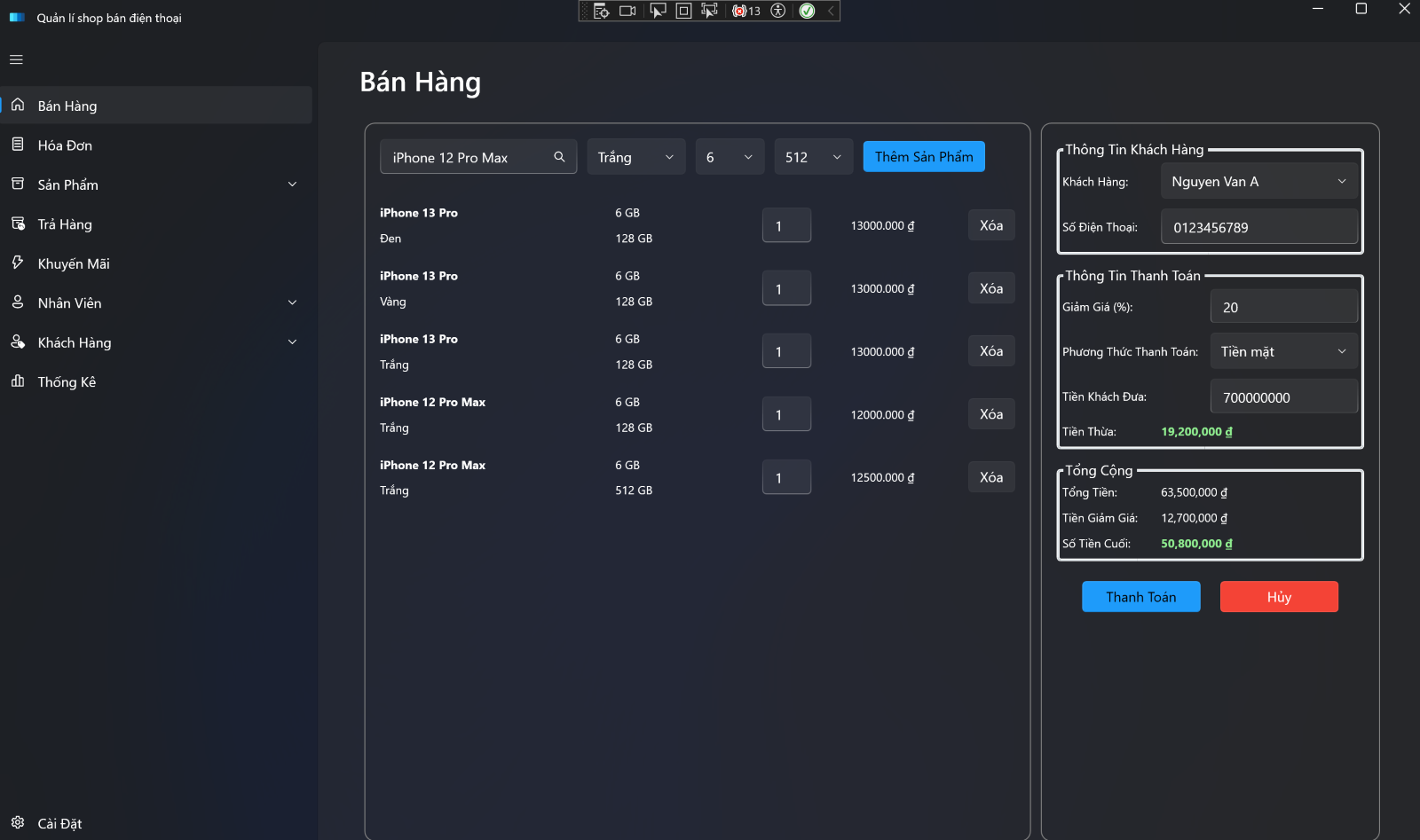The image size is (1420, 840).
Task: Open Hóa Đơn invoice page
Action: click(x=65, y=145)
